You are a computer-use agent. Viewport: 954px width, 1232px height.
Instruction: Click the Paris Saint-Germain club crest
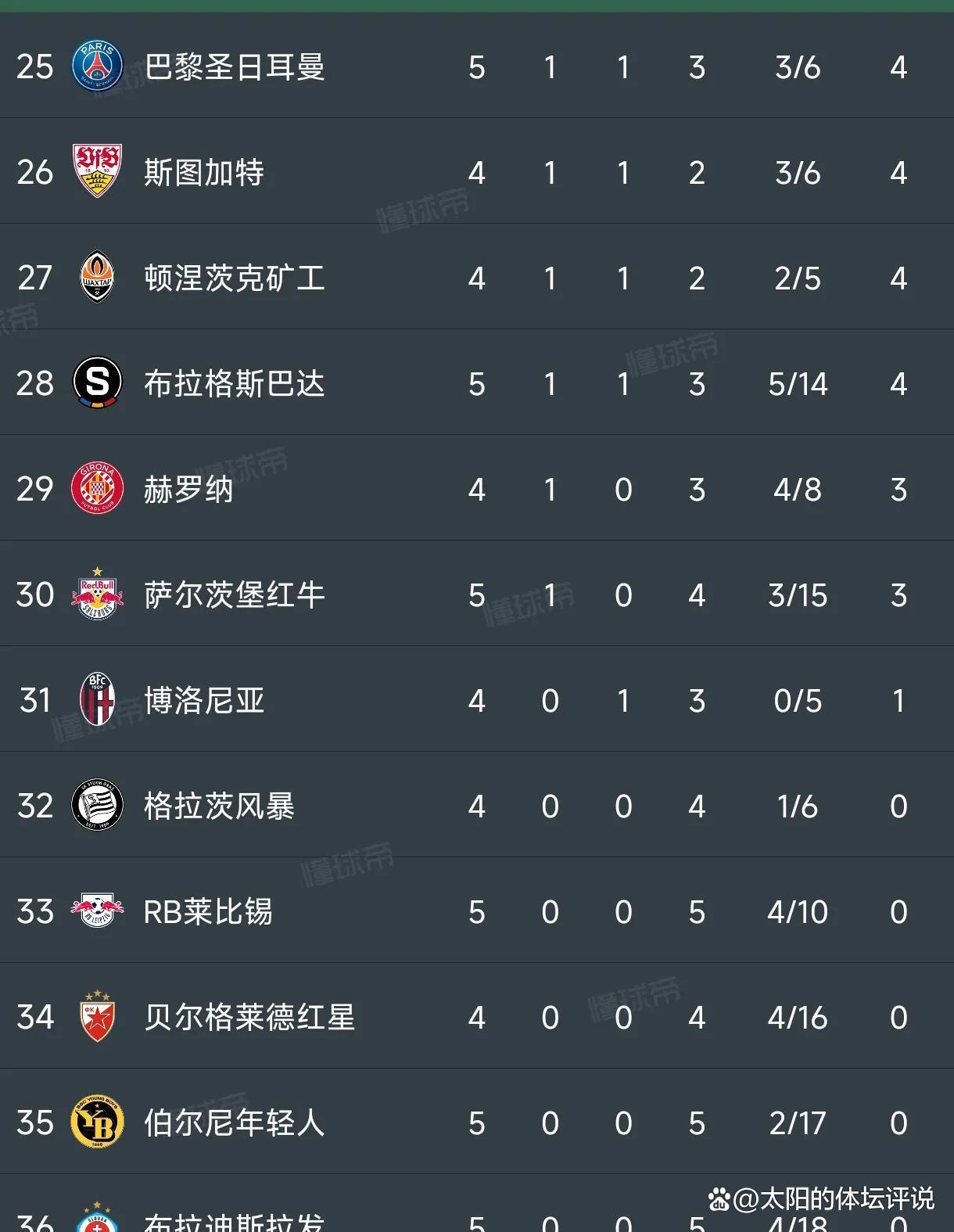click(x=98, y=67)
